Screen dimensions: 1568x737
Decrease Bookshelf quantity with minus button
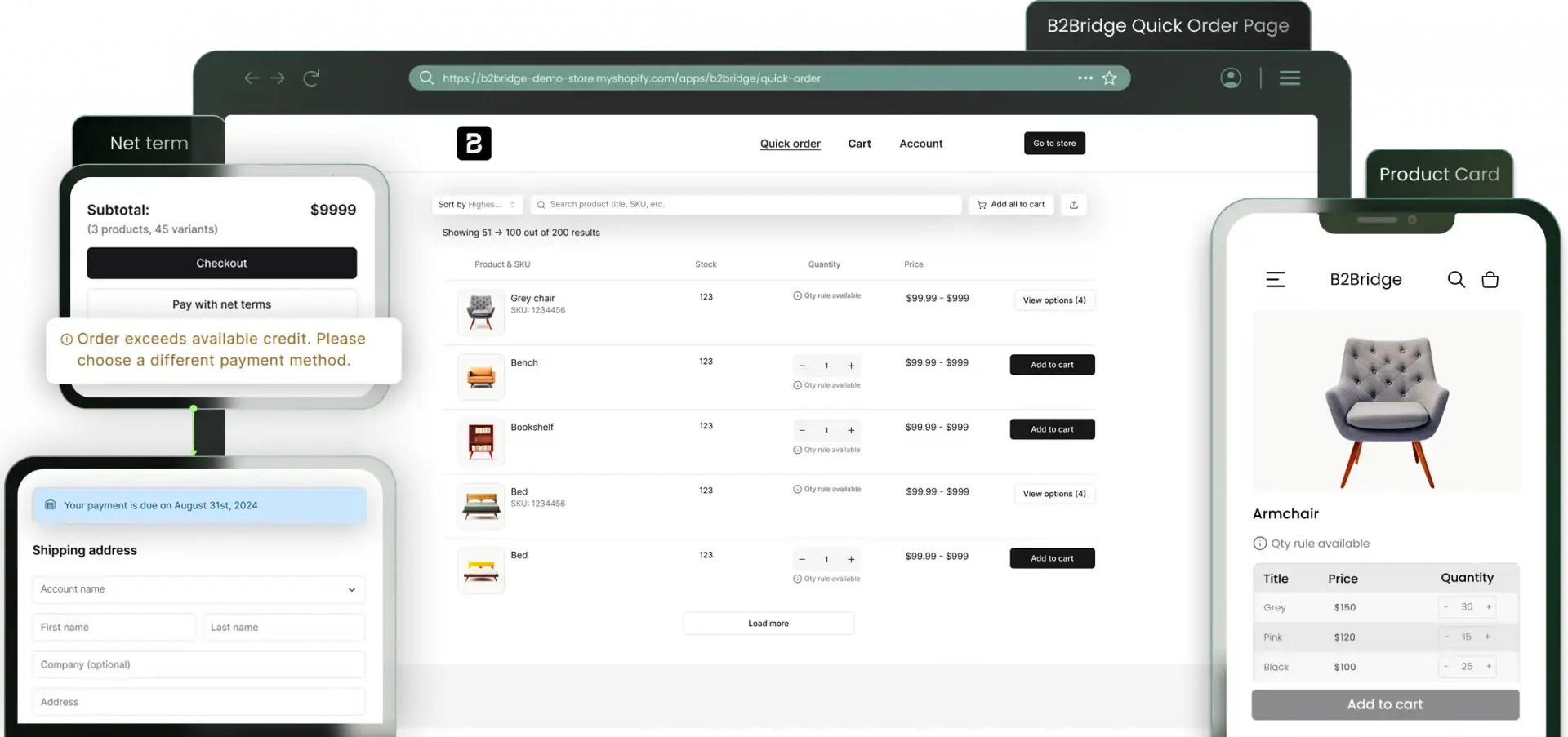coord(802,430)
